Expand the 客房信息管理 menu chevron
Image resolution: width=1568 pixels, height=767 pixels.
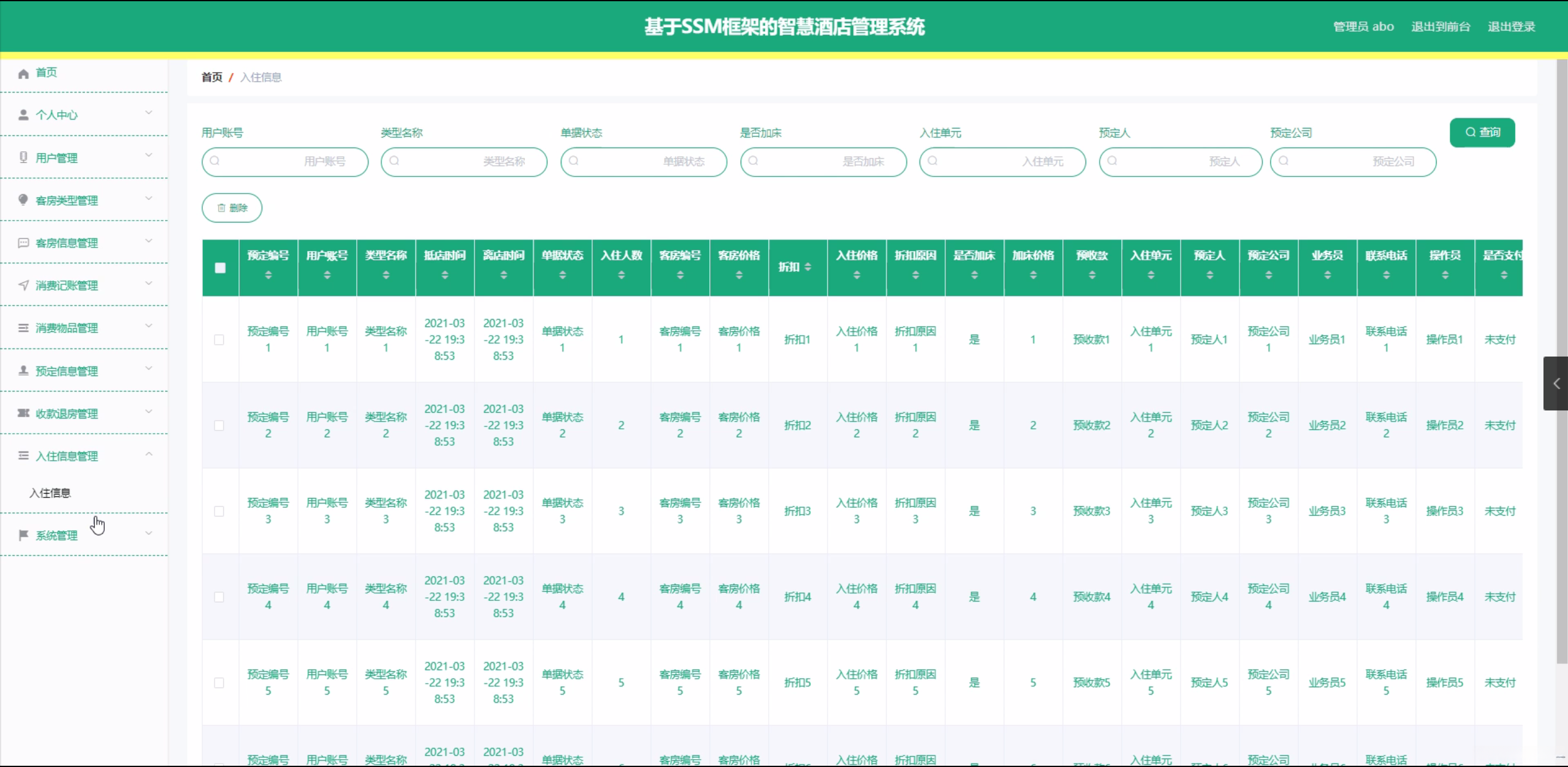click(x=148, y=241)
